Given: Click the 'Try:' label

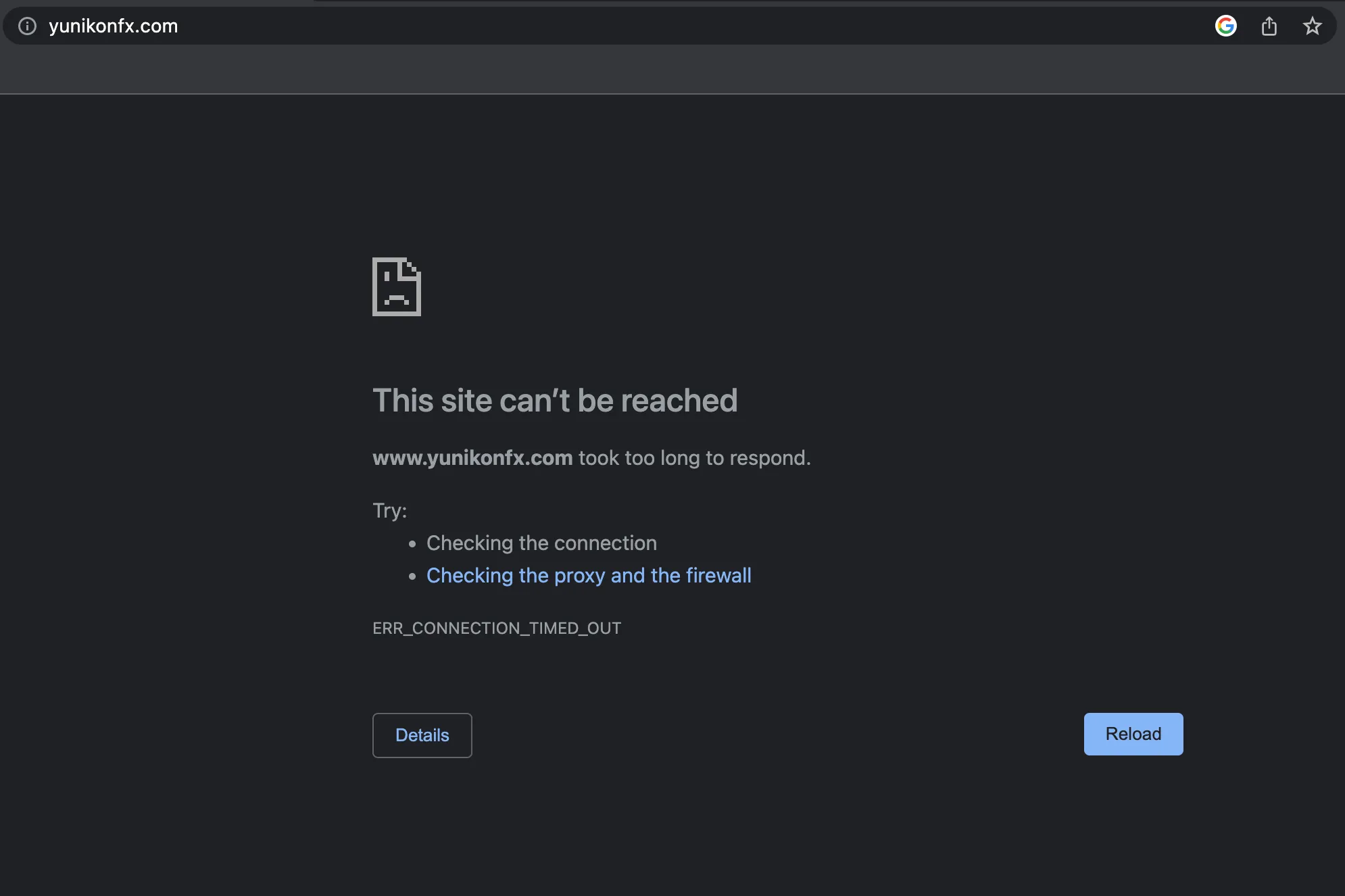Looking at the screenshot, I should pos(390,510).
